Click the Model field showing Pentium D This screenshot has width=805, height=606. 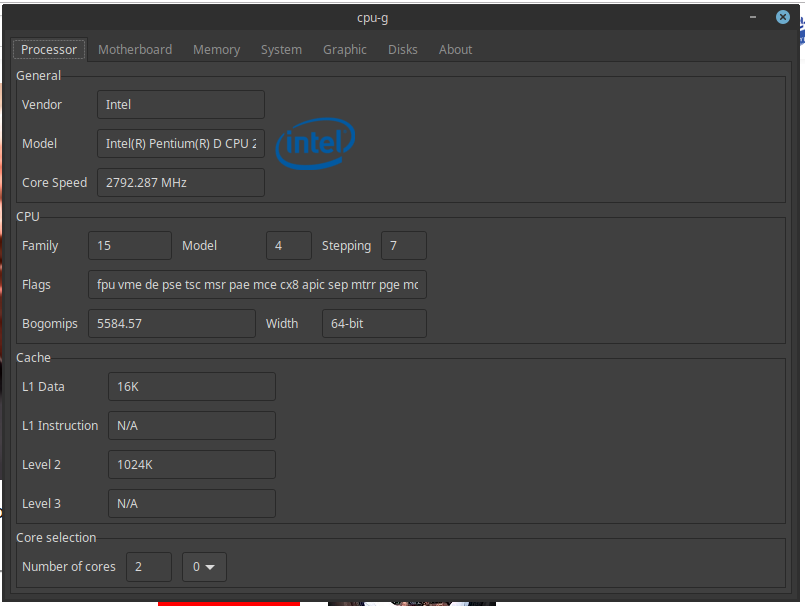point(181,144)
